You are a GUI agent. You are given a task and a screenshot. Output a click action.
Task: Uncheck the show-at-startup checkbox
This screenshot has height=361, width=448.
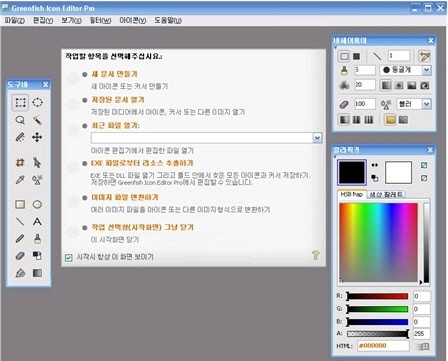click(69, 257)
